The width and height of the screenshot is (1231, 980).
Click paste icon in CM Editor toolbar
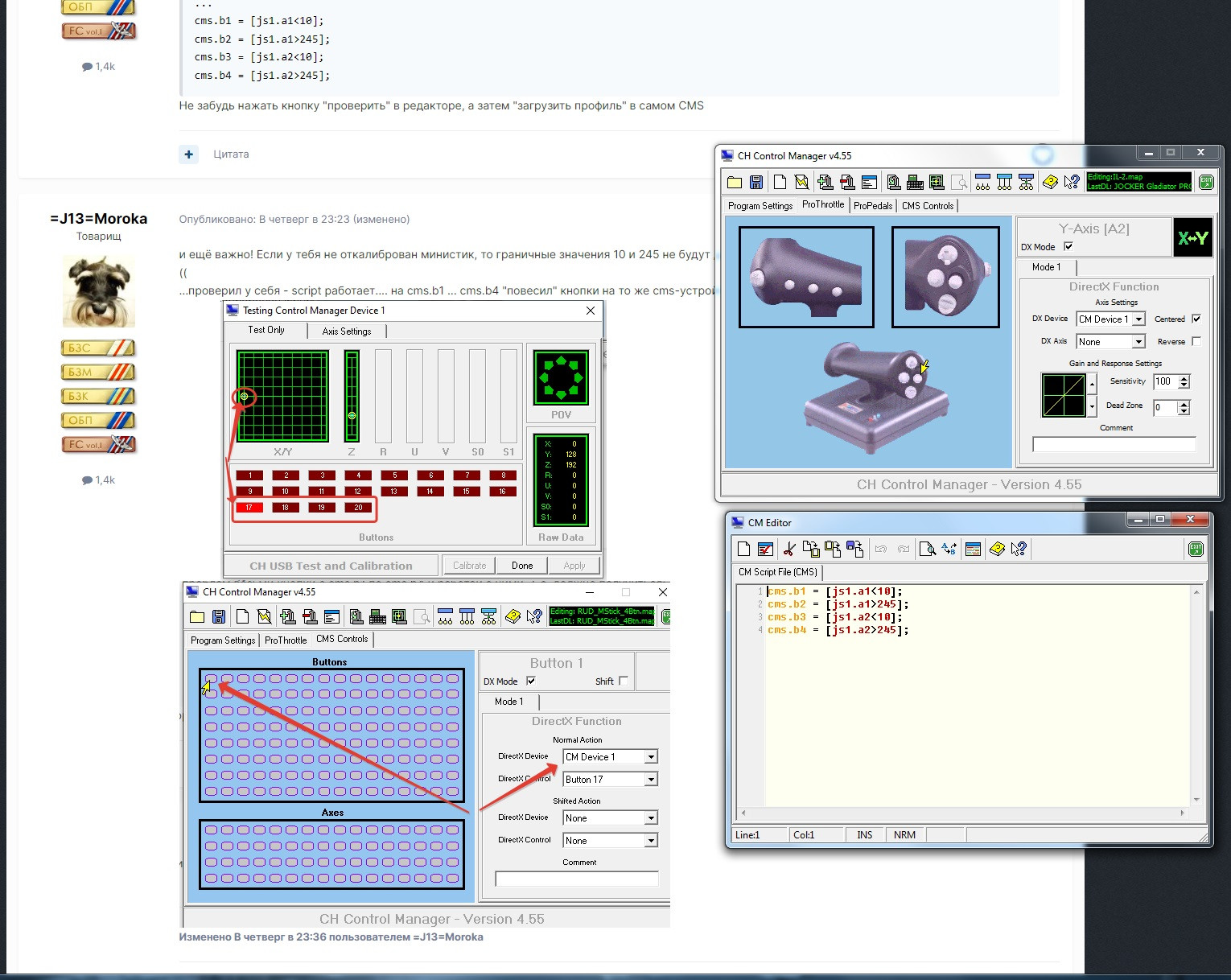pos(833,549)
